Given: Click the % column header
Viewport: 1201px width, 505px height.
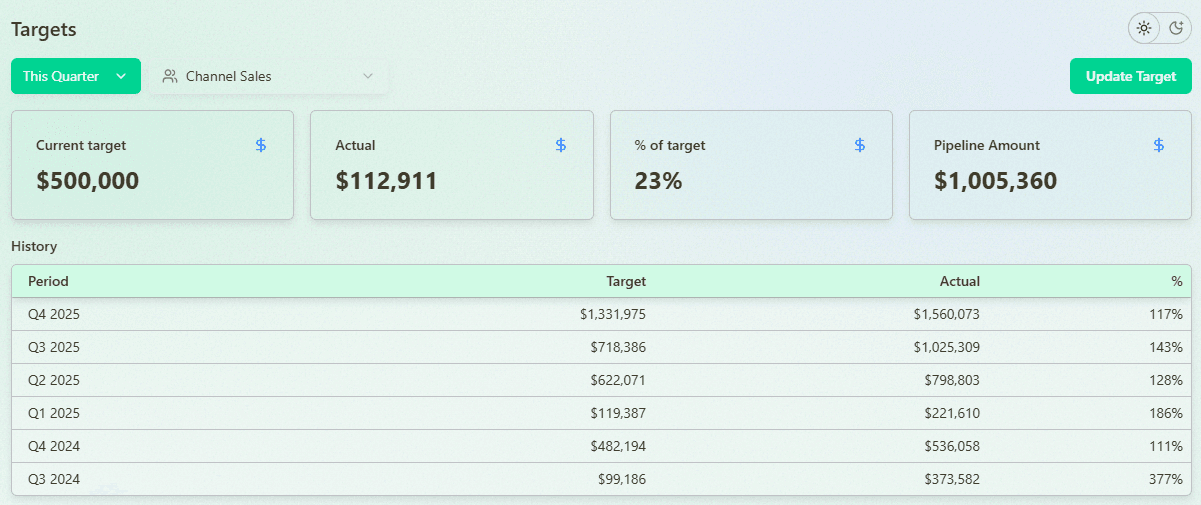Looking at the screenshot, I should pos(1177,281).
